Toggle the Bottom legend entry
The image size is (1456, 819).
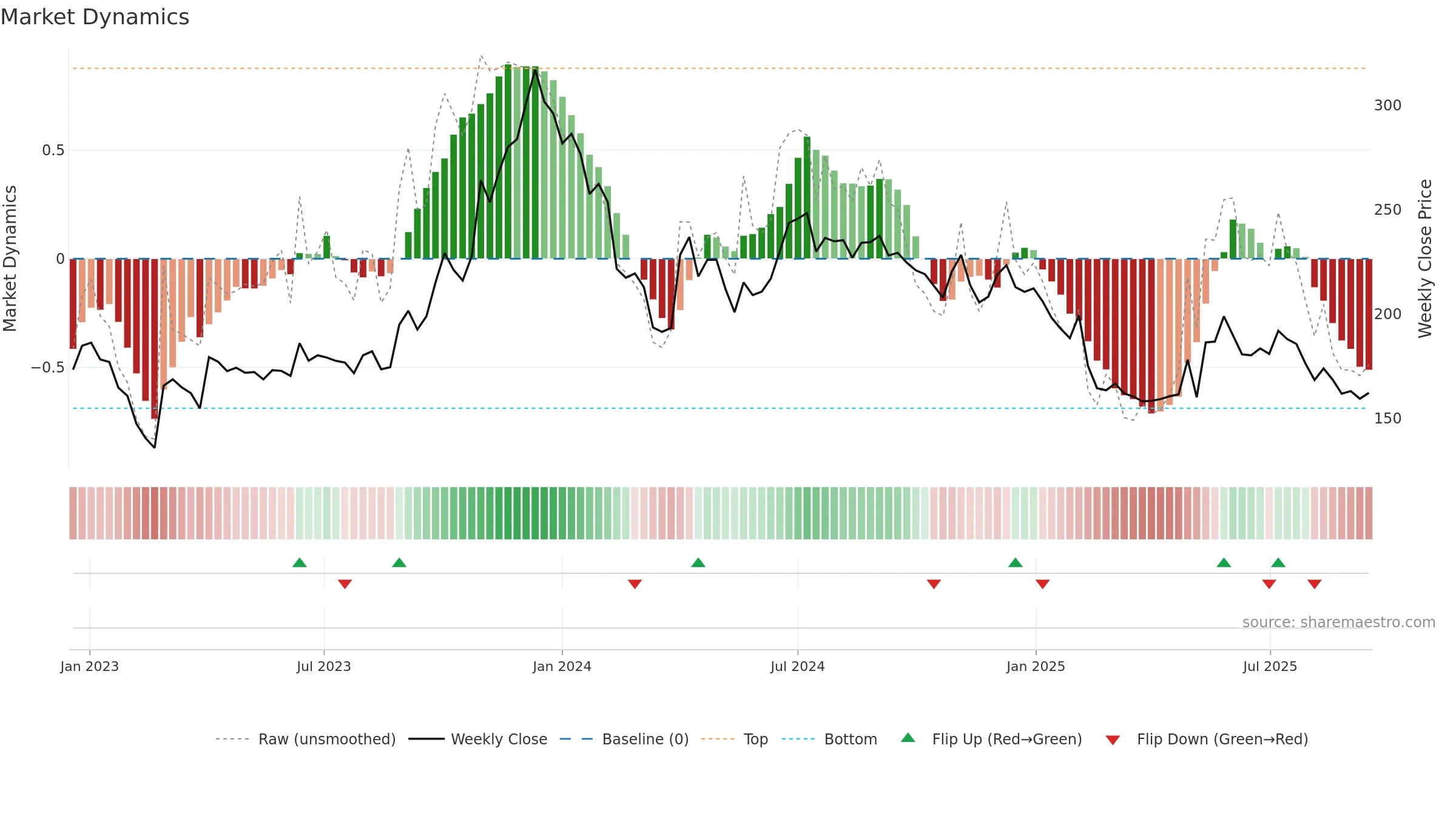coord(829,739)
